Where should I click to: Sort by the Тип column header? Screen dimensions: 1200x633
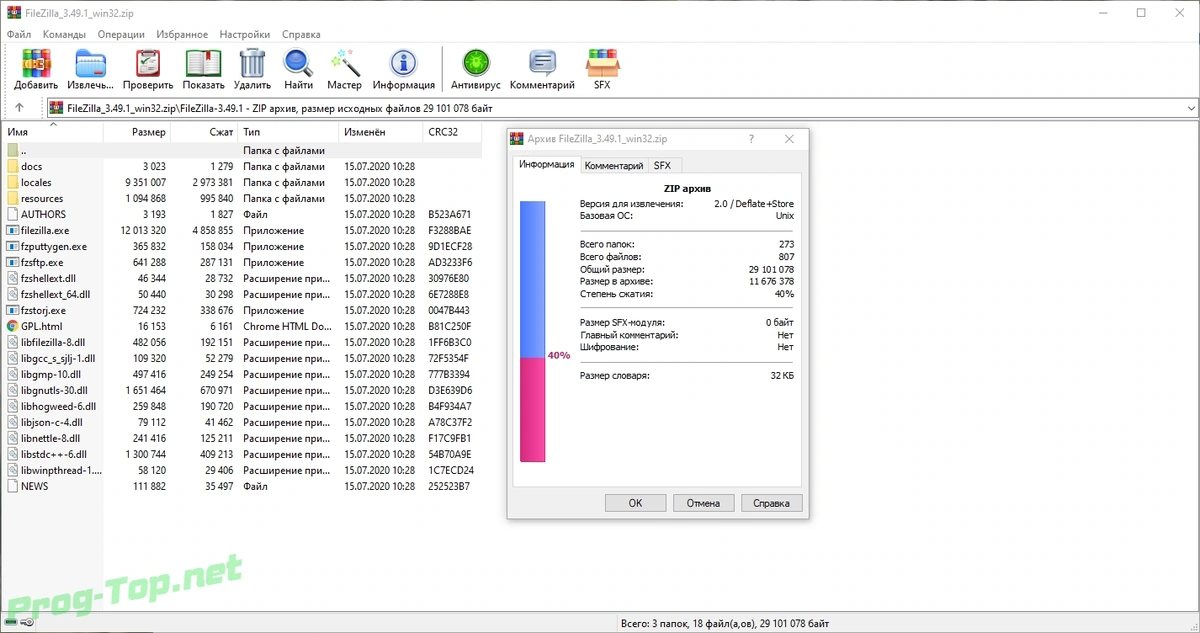point(288,132)
